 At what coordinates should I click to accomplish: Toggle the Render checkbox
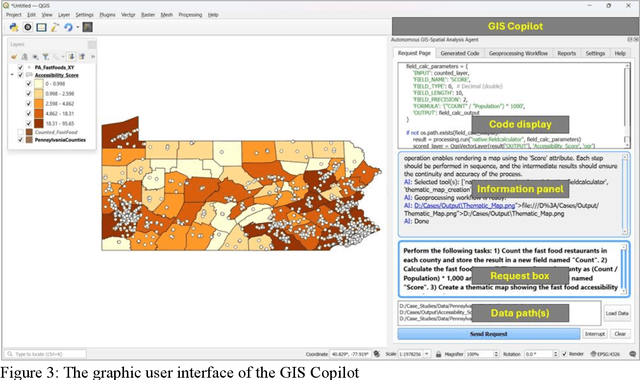(564, 354)
